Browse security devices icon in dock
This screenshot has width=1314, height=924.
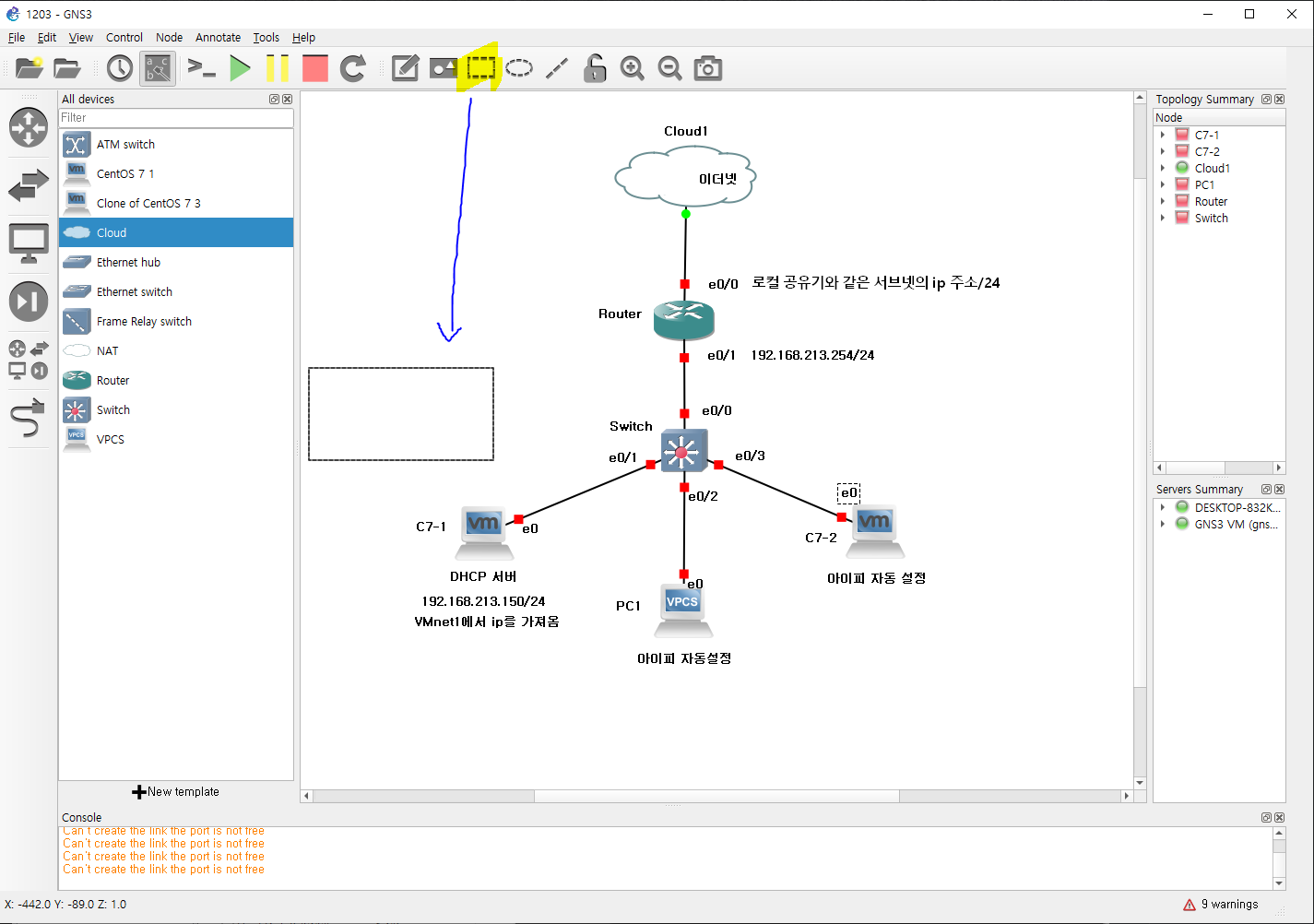29,302
